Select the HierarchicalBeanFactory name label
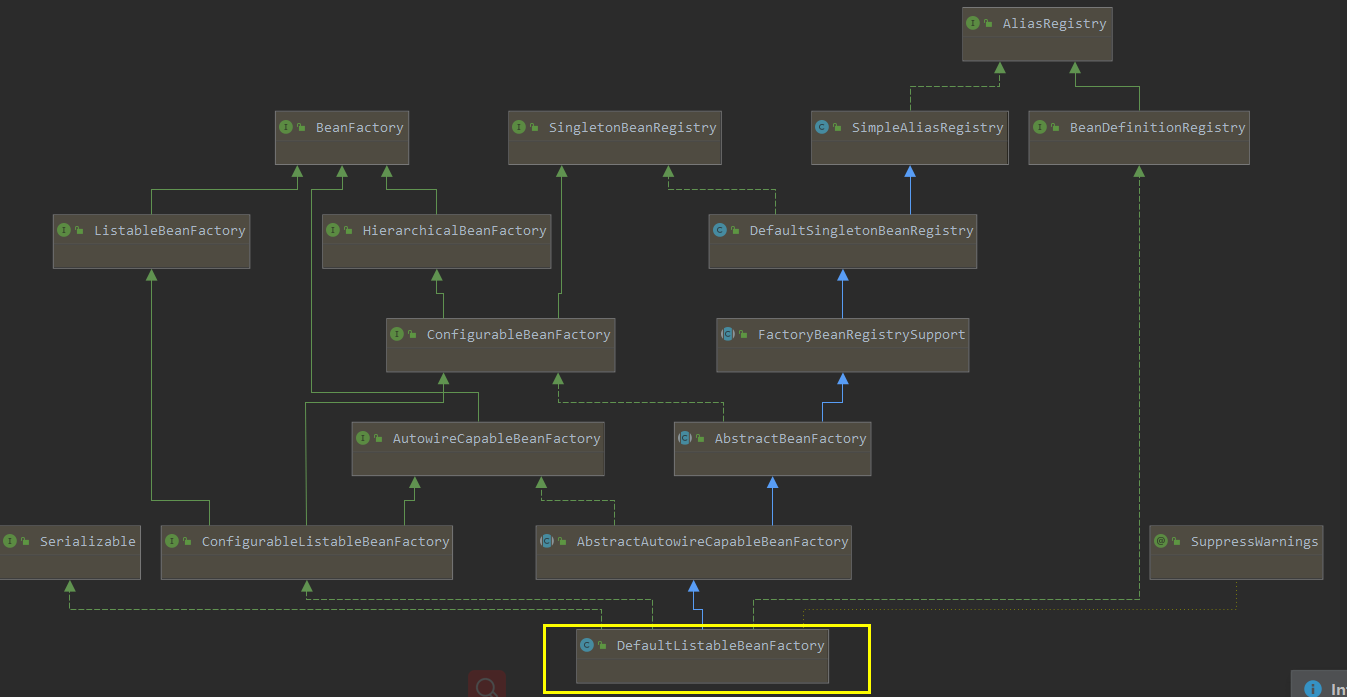1347x697 pixels. coord(455,230)
